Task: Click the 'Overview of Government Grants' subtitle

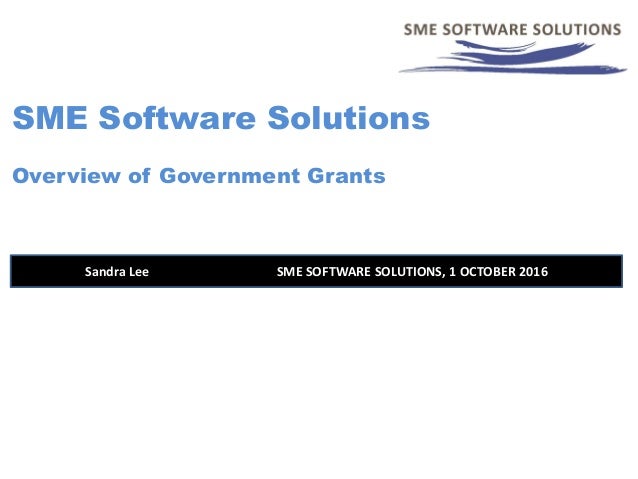Action: tap(199, 176)
